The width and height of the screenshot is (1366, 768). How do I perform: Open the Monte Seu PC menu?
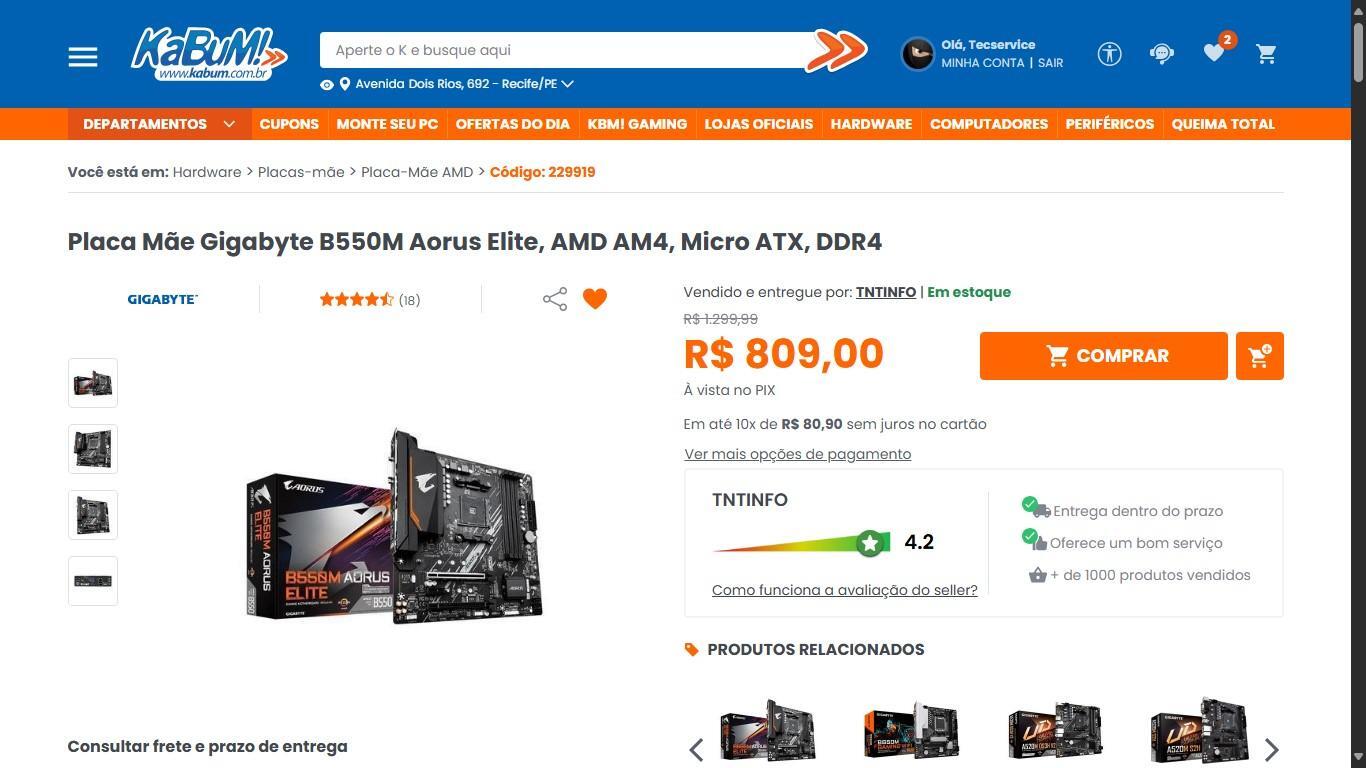(387, 124)
